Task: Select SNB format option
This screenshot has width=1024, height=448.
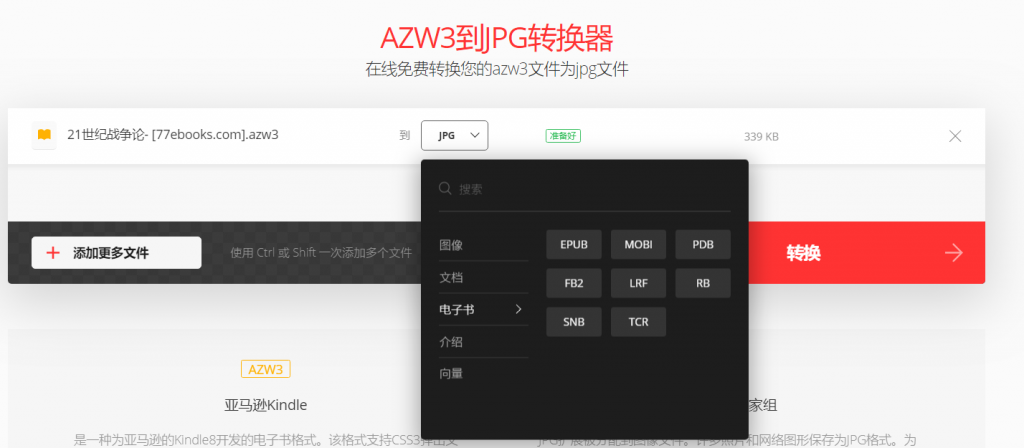Action: 574,322
